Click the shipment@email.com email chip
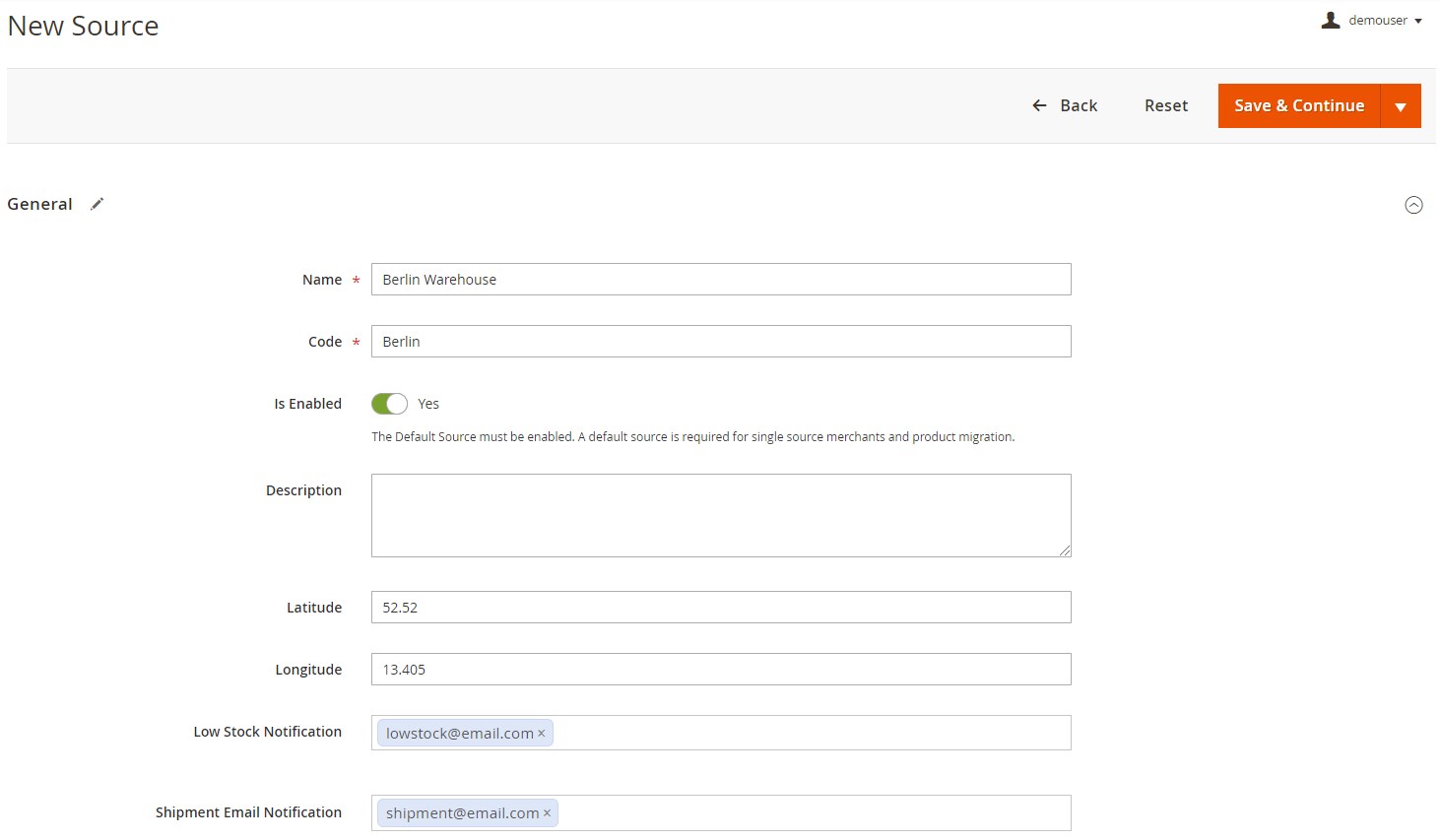1441x840 pixels. (462, 813)
